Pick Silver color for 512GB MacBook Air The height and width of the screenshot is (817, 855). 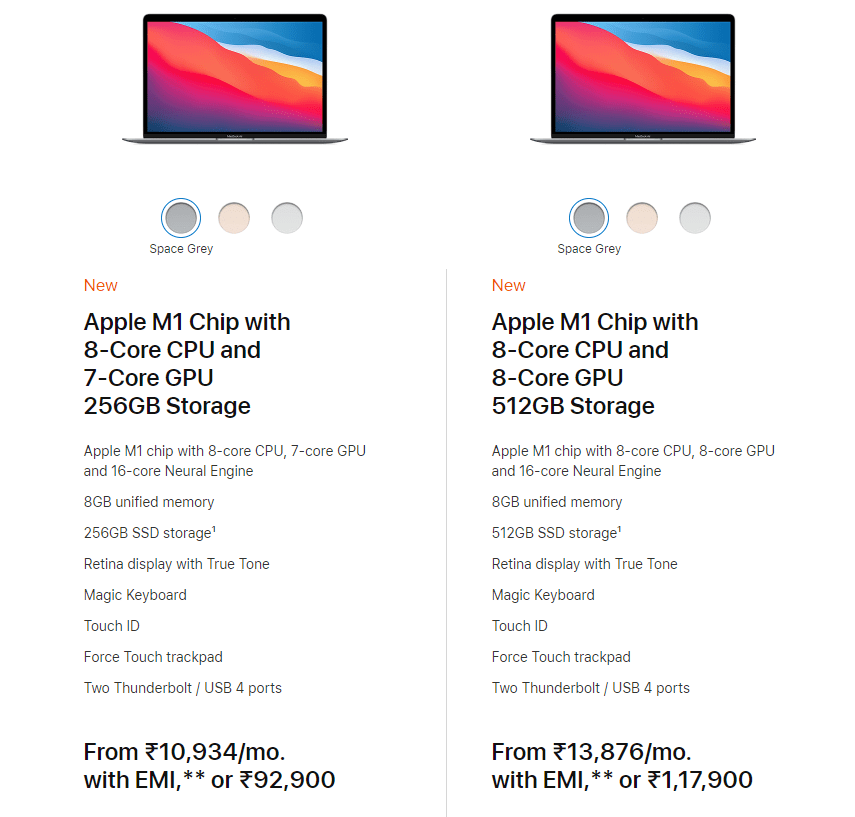[695, 218]
